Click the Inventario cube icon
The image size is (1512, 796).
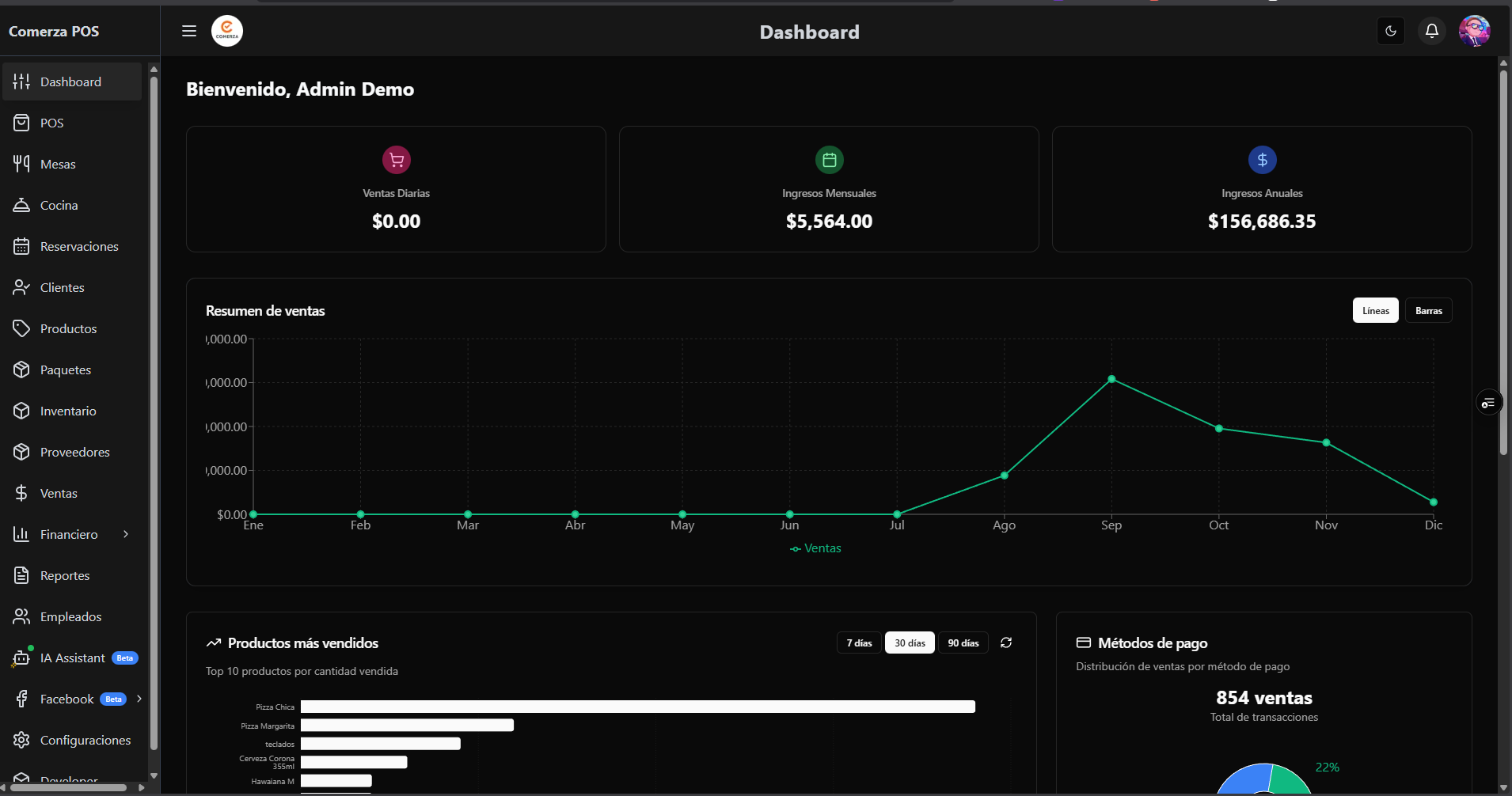(x=21, y=411)
